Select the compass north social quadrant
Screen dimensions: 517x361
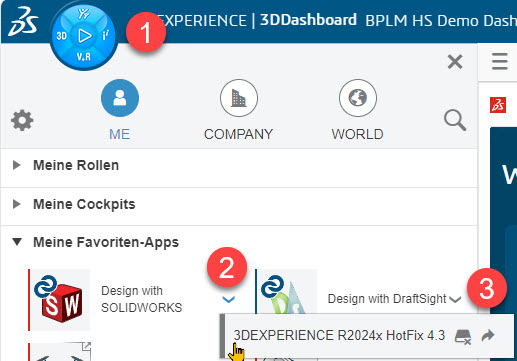click(x=83, y=14)
